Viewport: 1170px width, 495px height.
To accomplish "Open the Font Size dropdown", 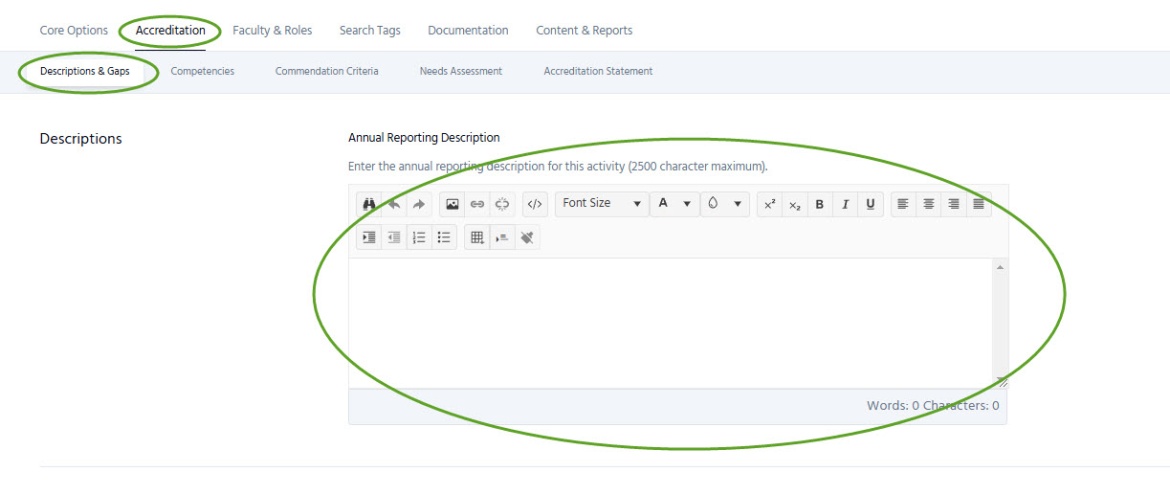I will pyautogui.click(x=601, y=204).
